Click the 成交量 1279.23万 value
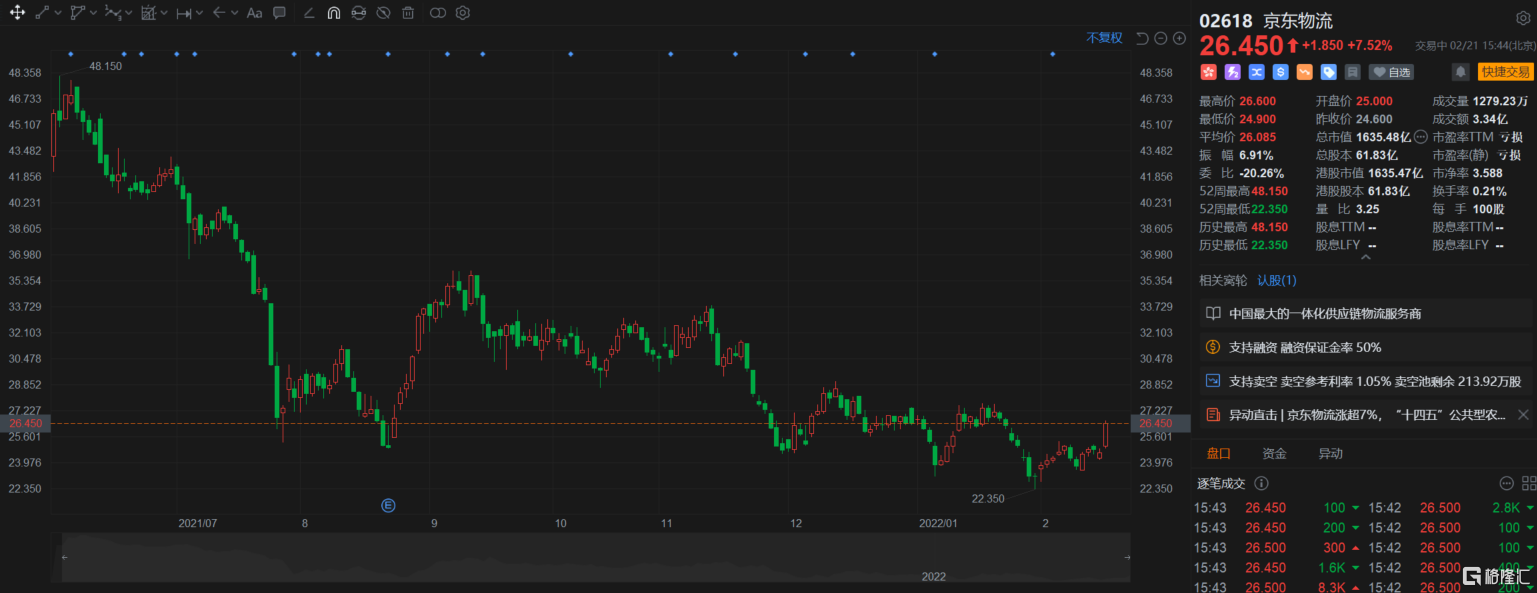 [1500, 101]
